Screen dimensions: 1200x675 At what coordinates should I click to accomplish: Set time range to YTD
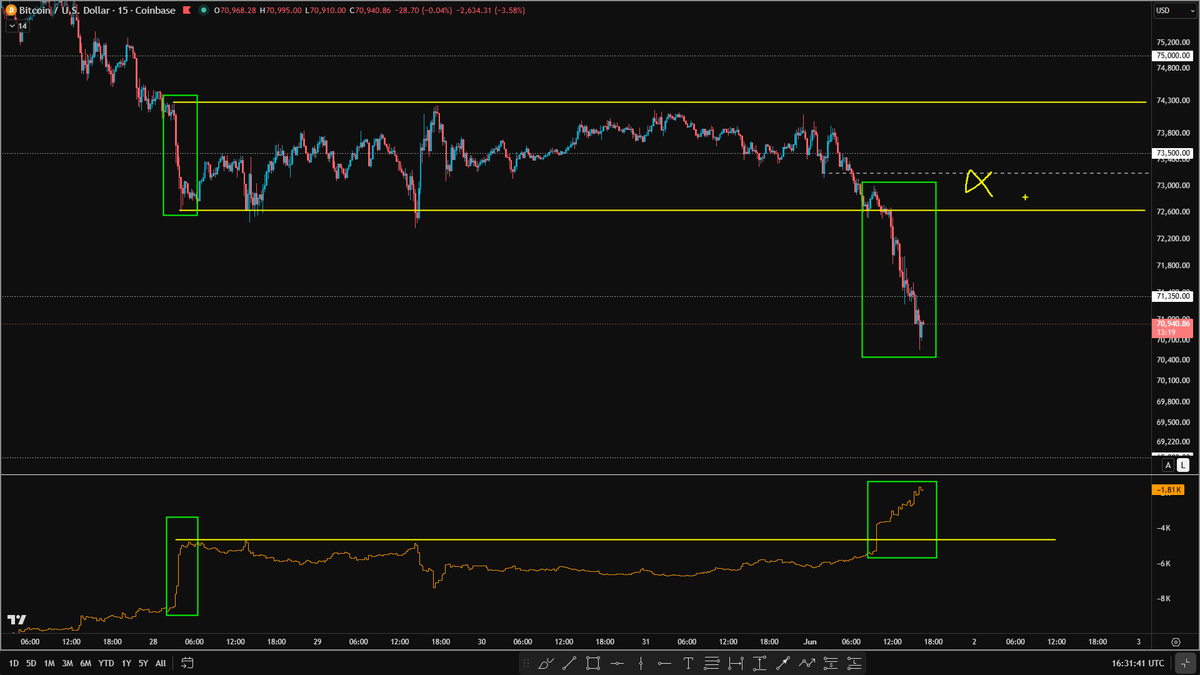[106, 663]
